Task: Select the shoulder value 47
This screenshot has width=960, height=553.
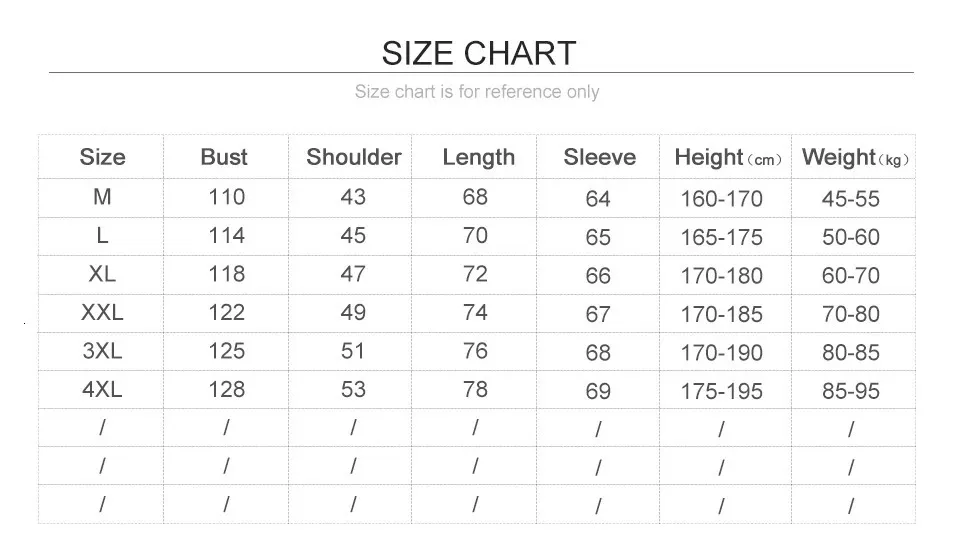Action: (x=353, y=274)
